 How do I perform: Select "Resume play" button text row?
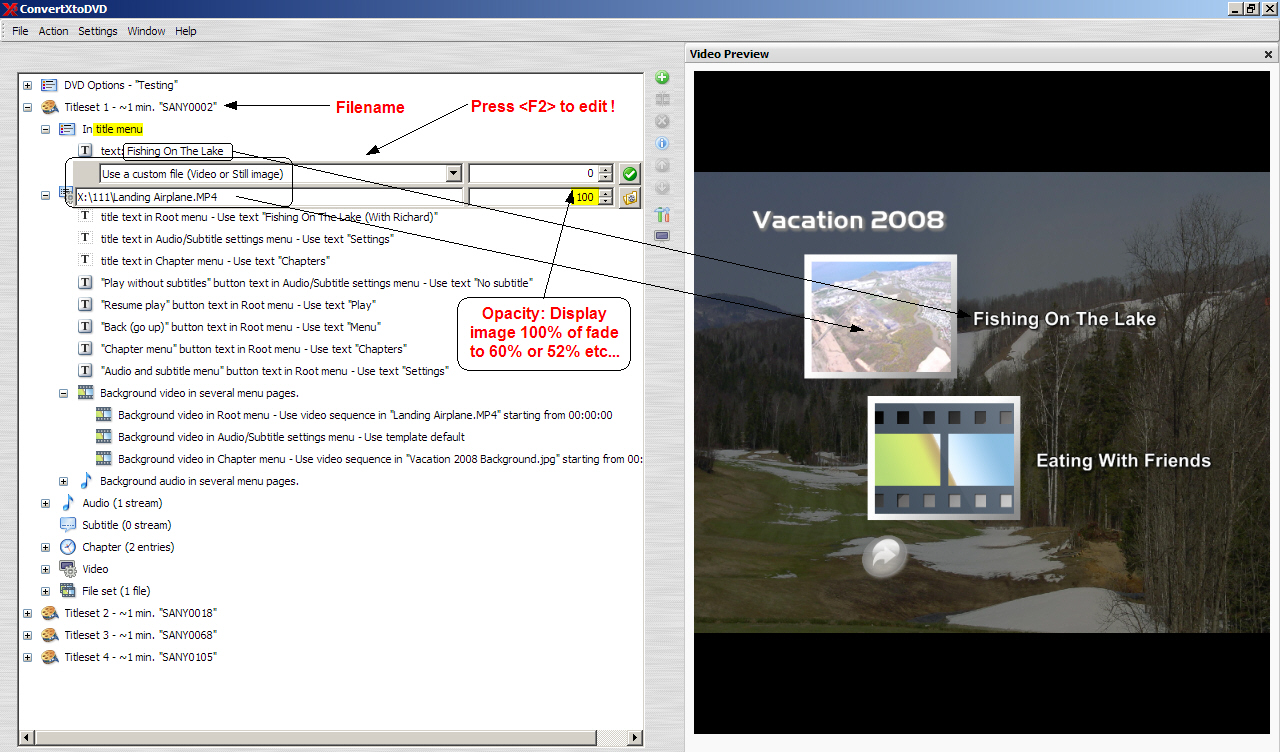(x=238, y=305)
